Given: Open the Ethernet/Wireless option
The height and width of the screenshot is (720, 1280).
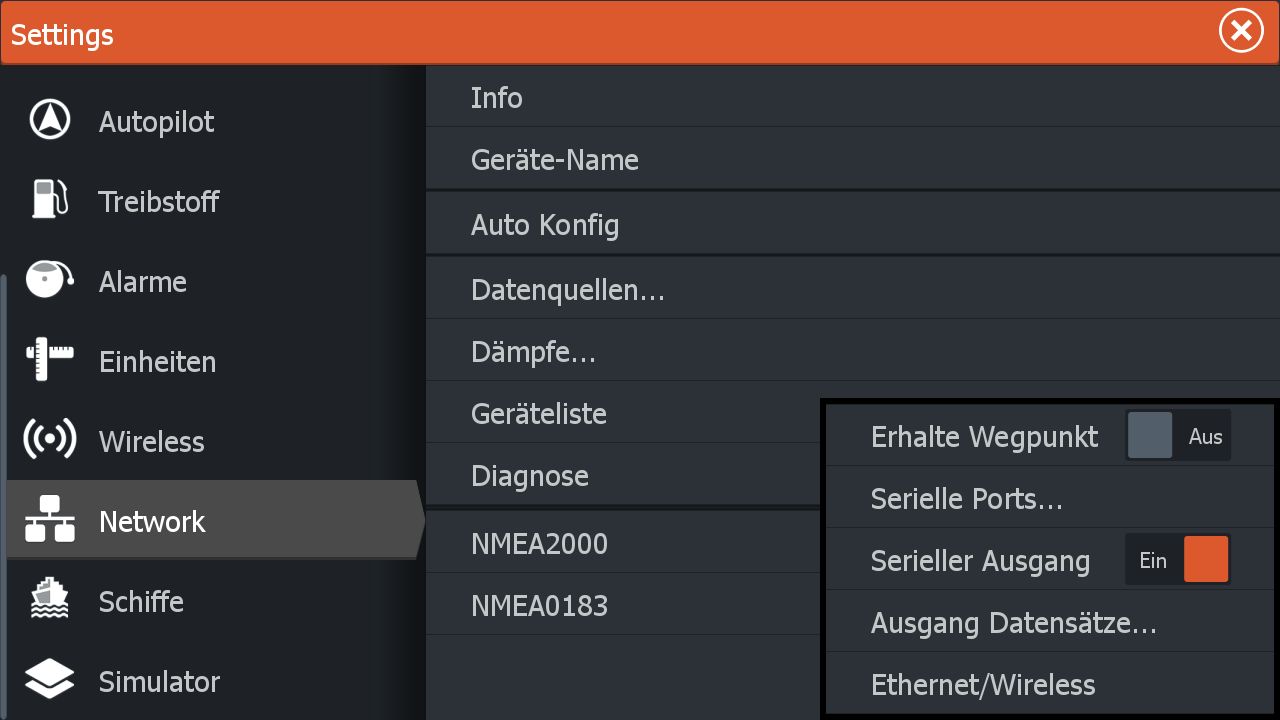Looking at the screenshot, I should click(982, 685).
